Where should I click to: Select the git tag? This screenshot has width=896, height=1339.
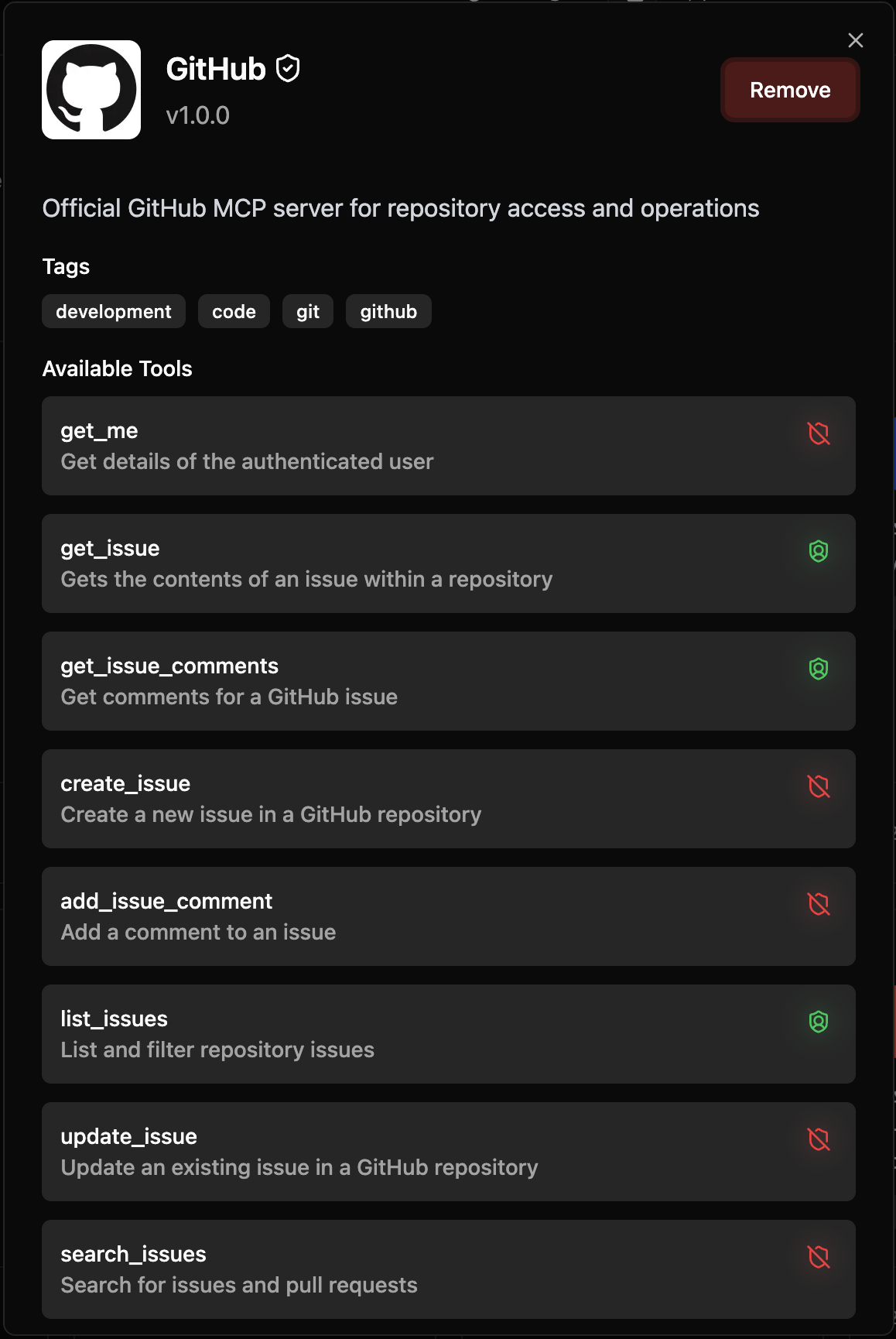pyautogui.click(x=308, y=311)
